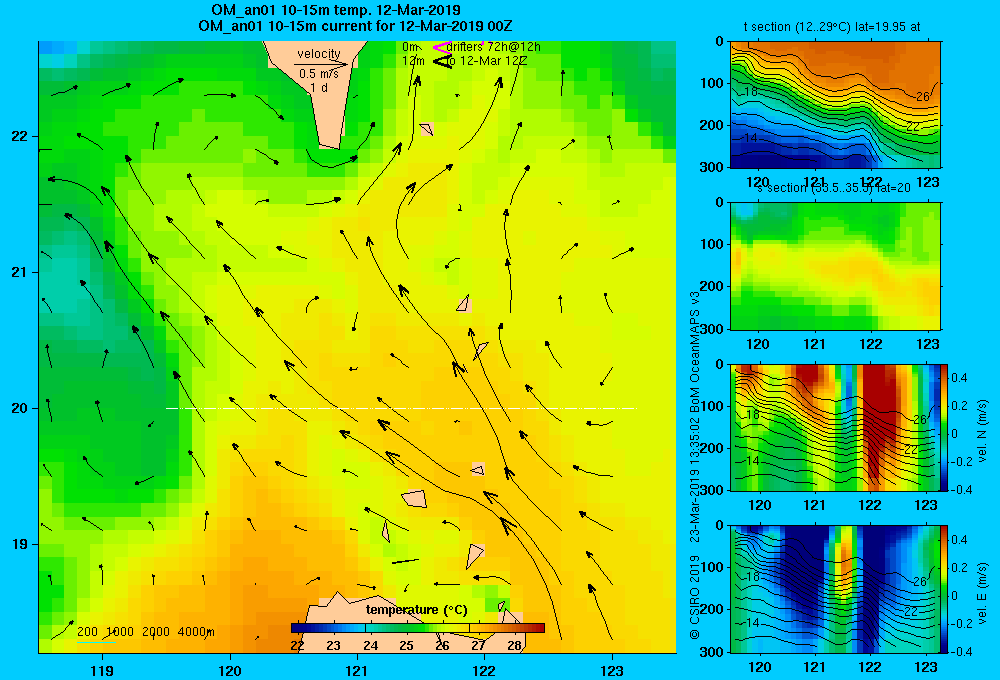This screenshot has height=680, width=1000.
Task: Click the 'vel. N (m/s)' axis label
Action: coord(982,430)
